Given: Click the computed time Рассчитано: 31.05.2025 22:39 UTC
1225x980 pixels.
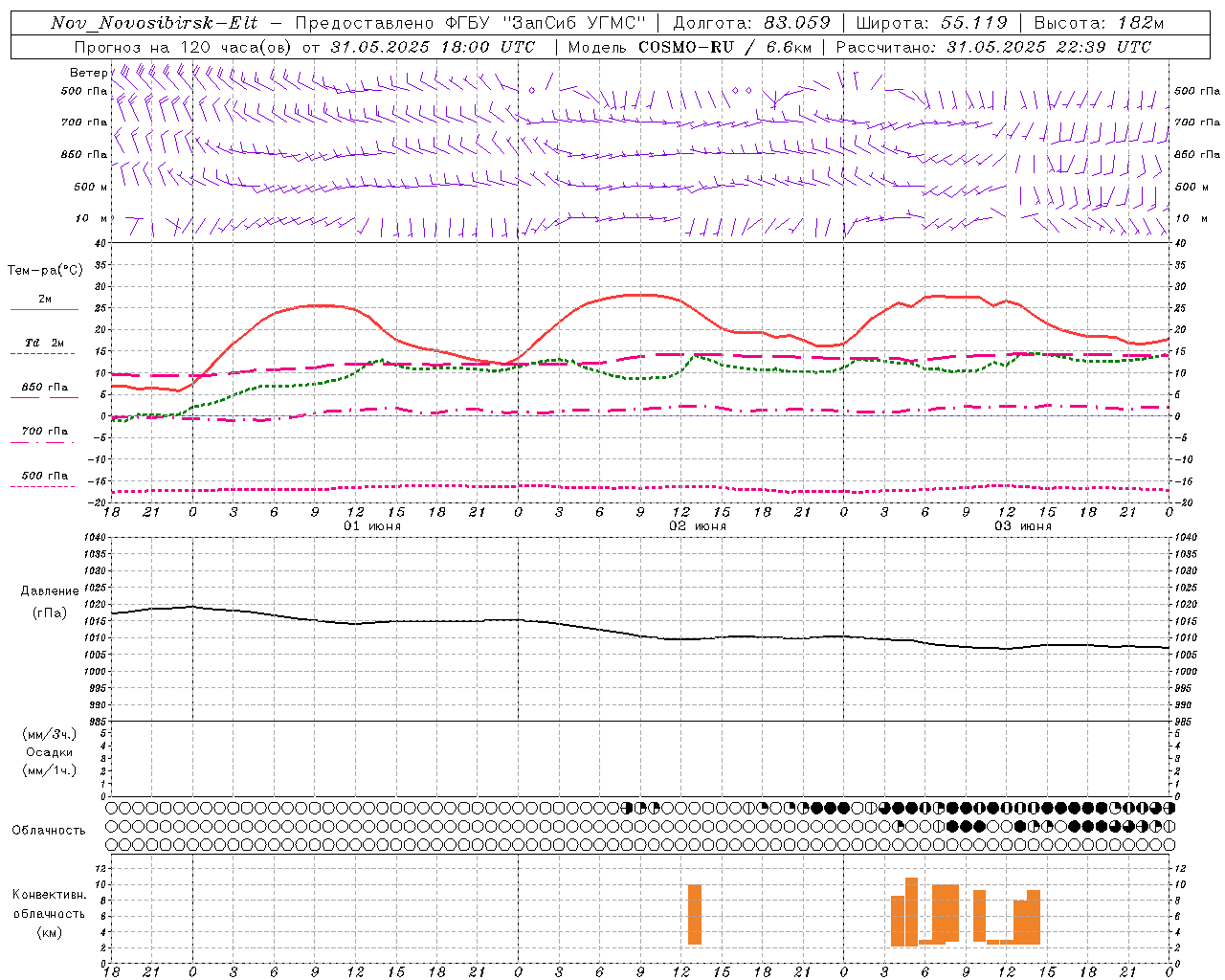Looking at the screenshot, I should tap(993, 47).
